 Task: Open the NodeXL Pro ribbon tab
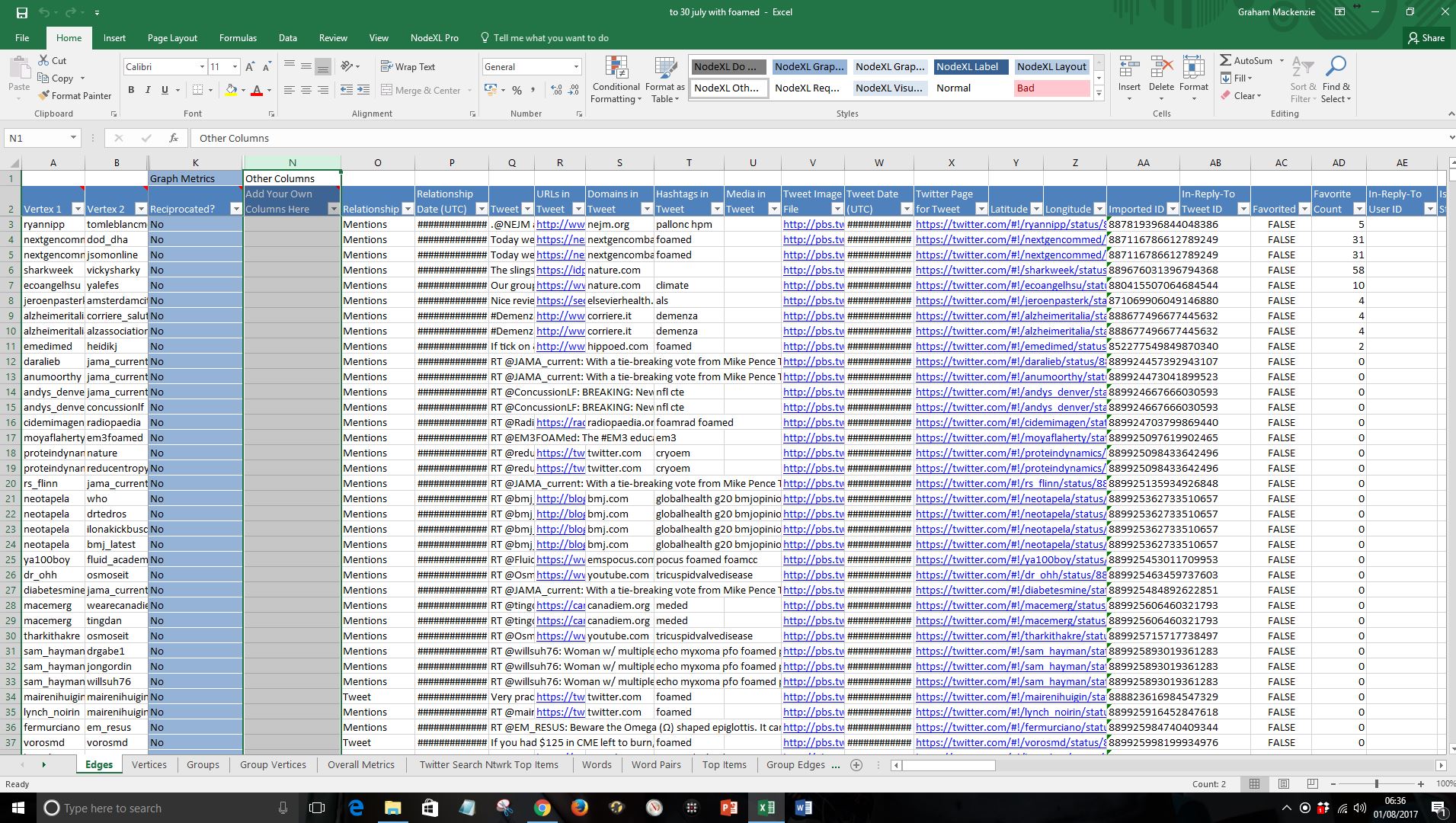point(434,38)
